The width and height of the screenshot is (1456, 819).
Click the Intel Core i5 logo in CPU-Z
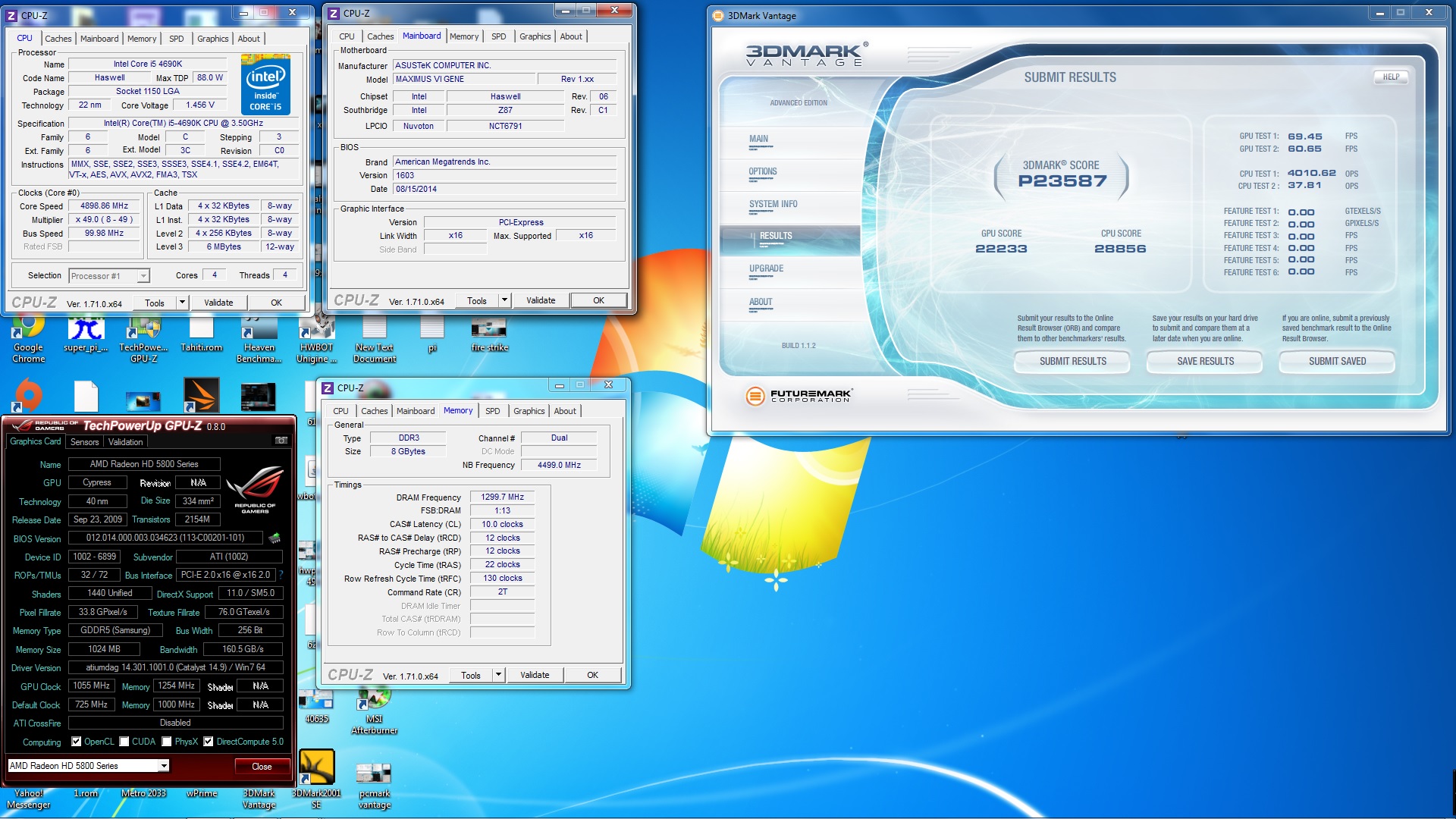click(x=265, y=84)
